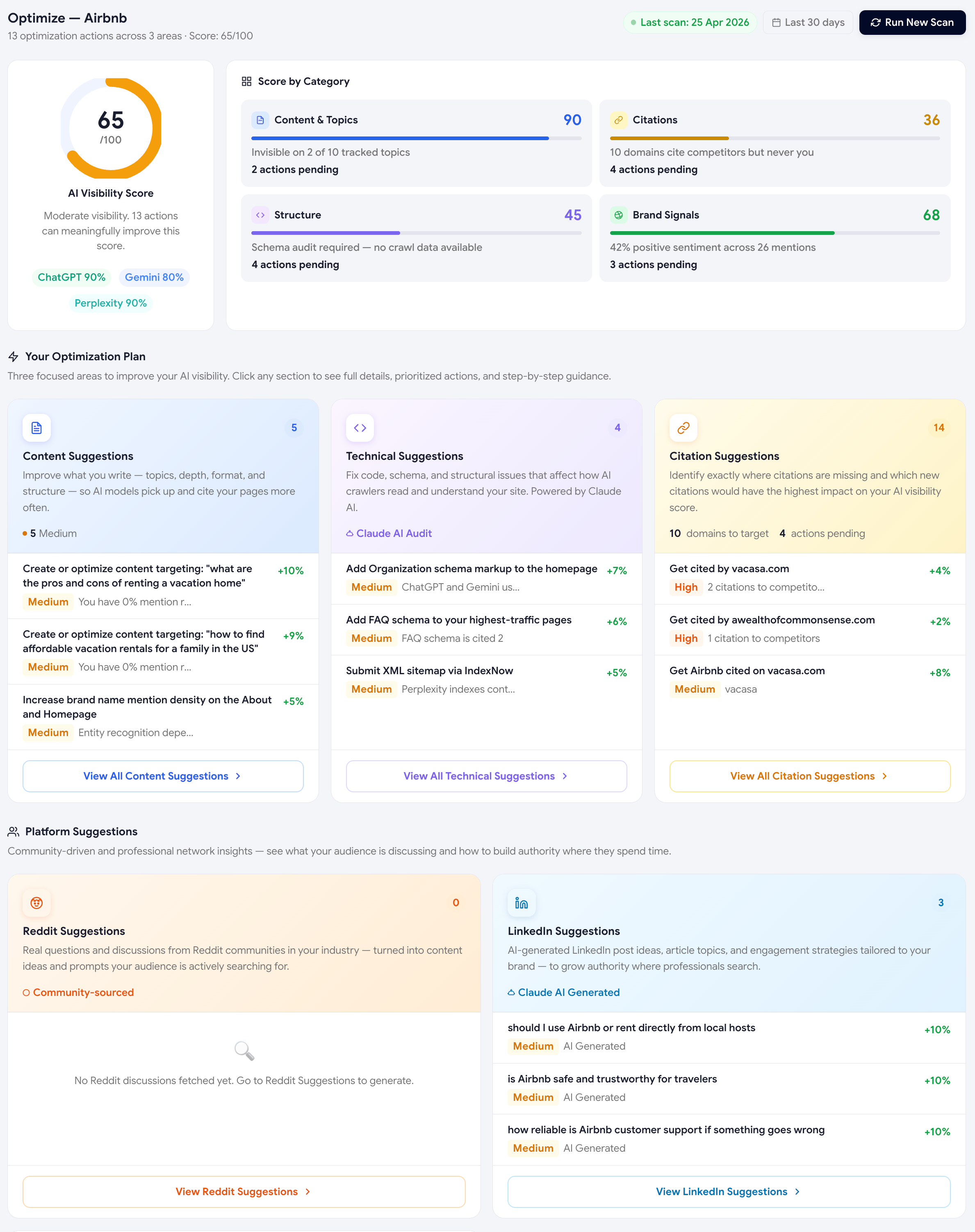Click the LinkedIn Suggestions icon
975x1232 pixels.
coord(521,903)
